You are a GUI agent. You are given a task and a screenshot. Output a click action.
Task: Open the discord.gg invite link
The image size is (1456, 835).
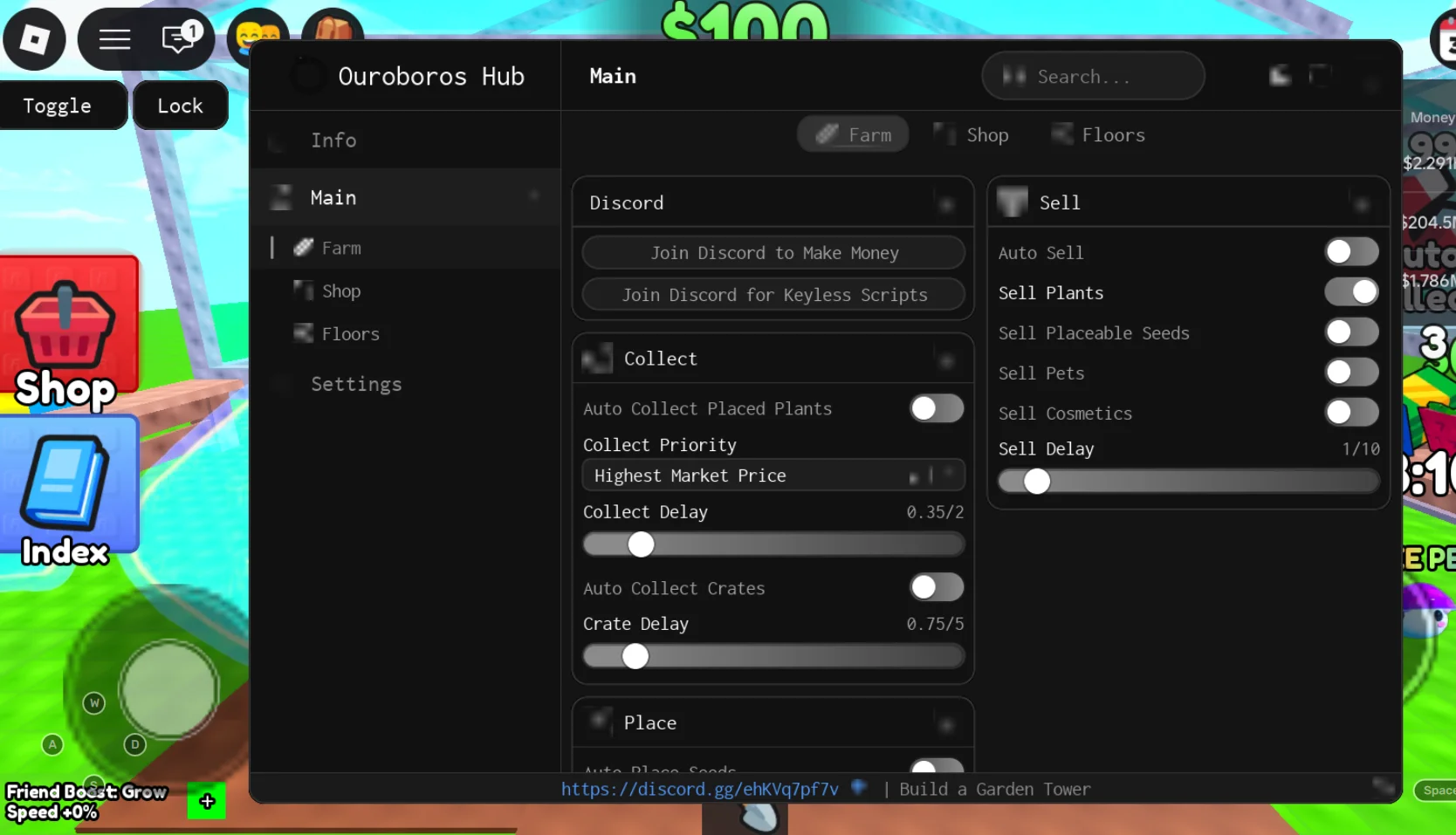(x=699, y=789)
